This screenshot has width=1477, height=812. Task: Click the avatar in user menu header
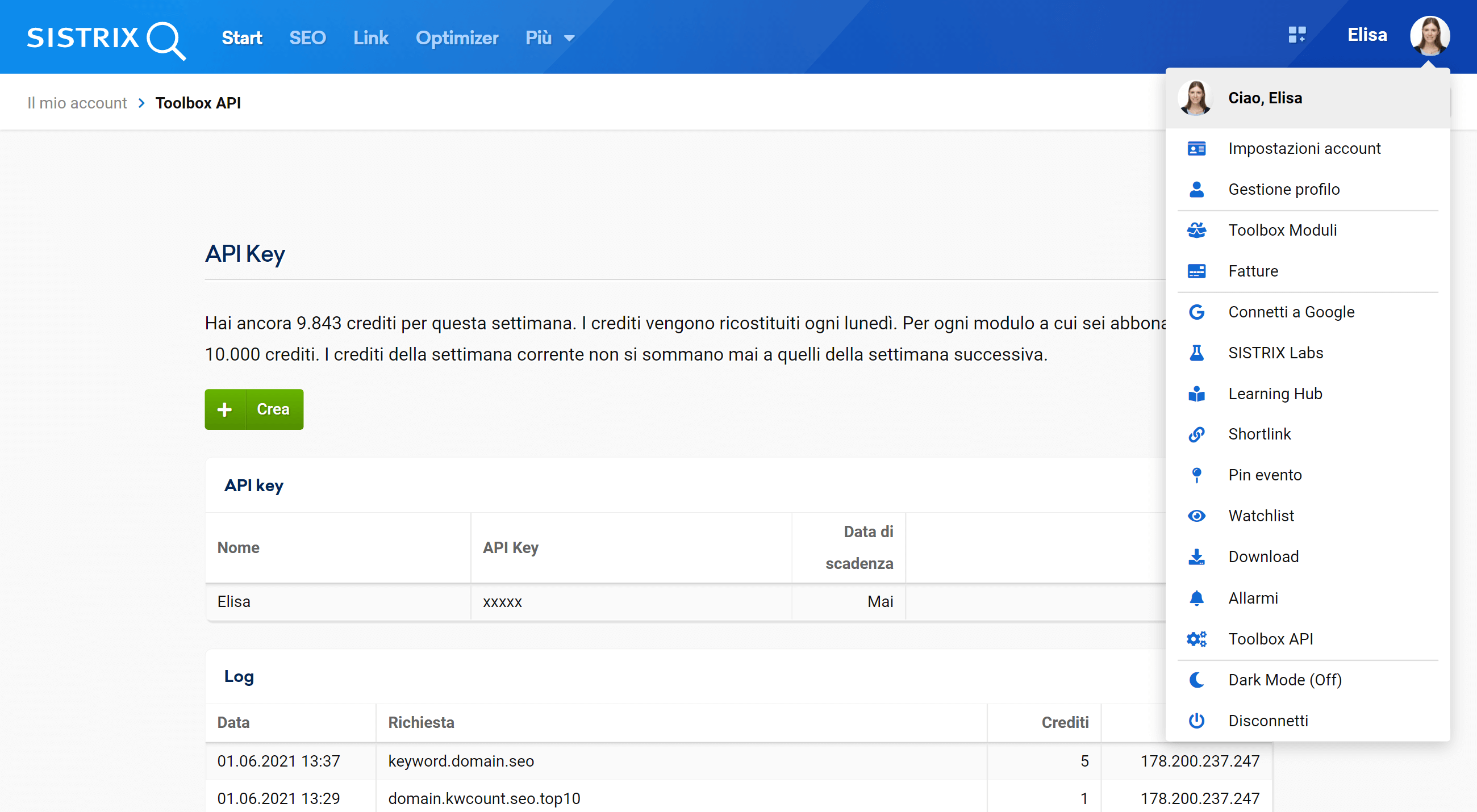click(1195, 98)
